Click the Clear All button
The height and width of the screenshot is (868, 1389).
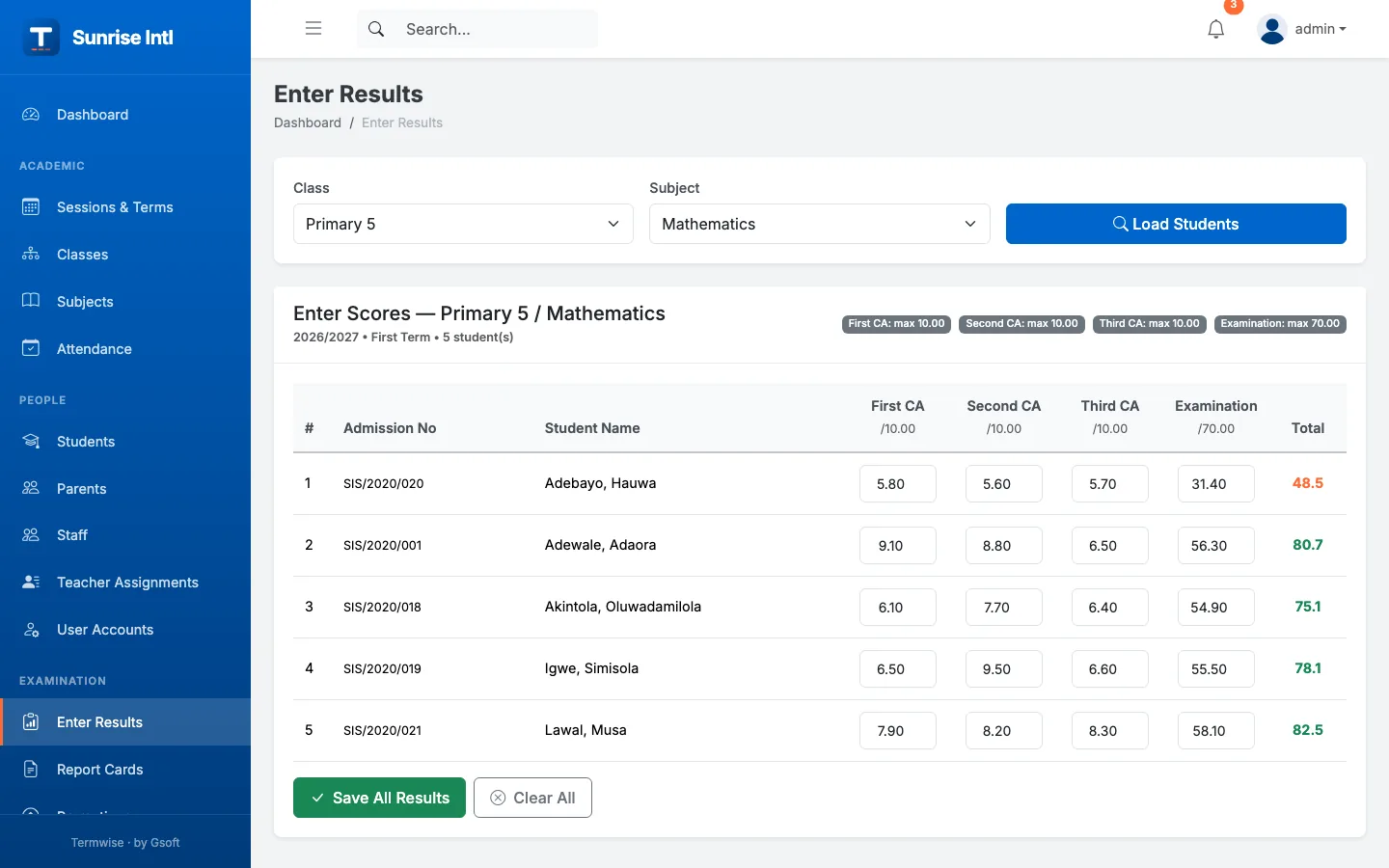coord(532,798)
